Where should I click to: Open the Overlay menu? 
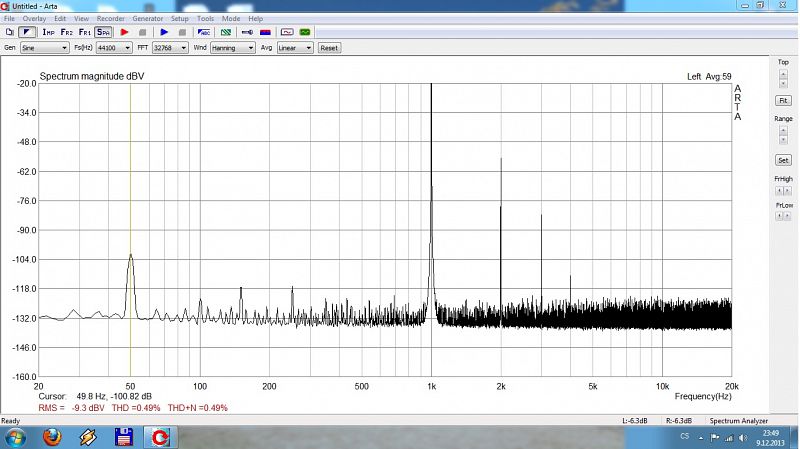34,18
